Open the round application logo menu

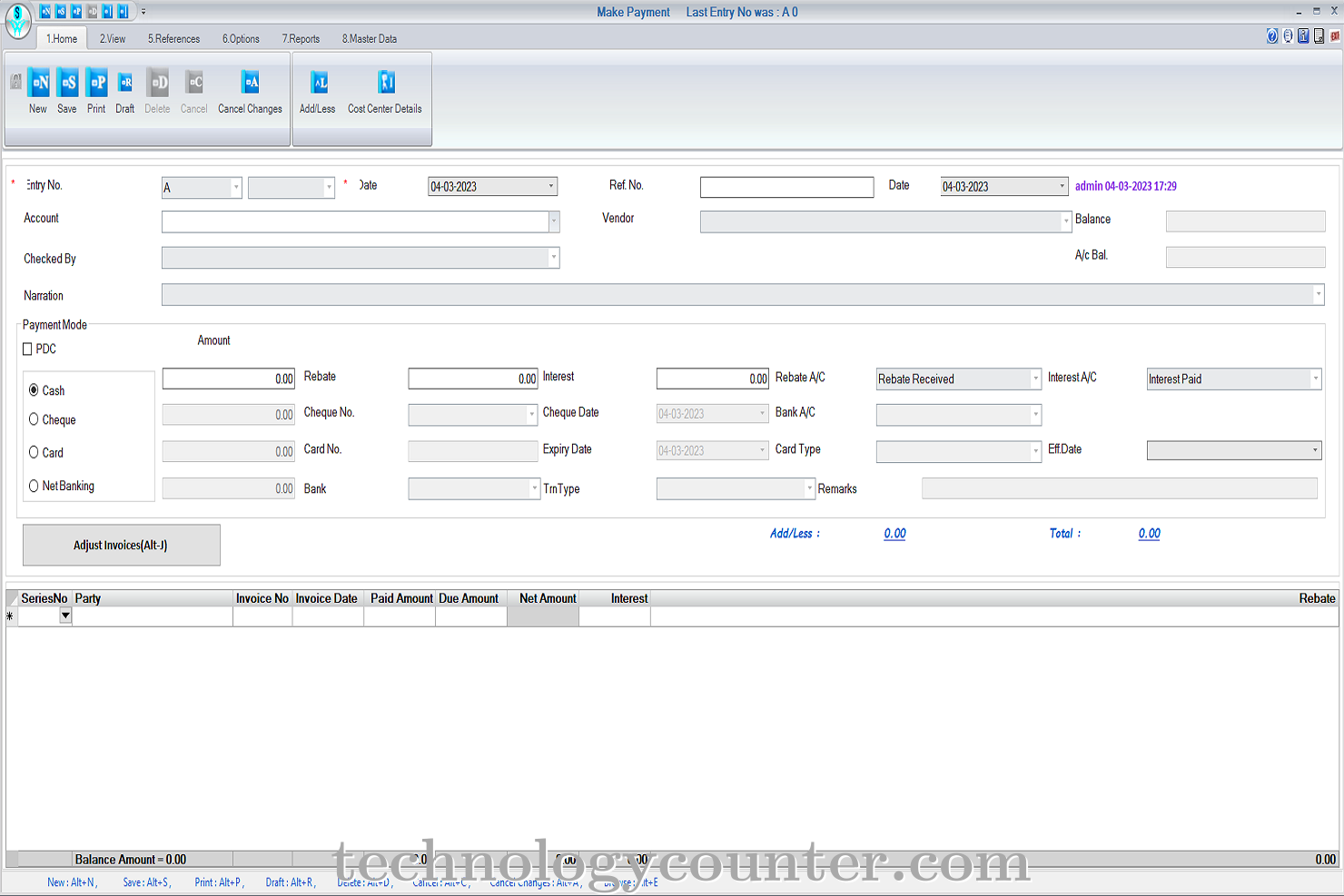18,22
